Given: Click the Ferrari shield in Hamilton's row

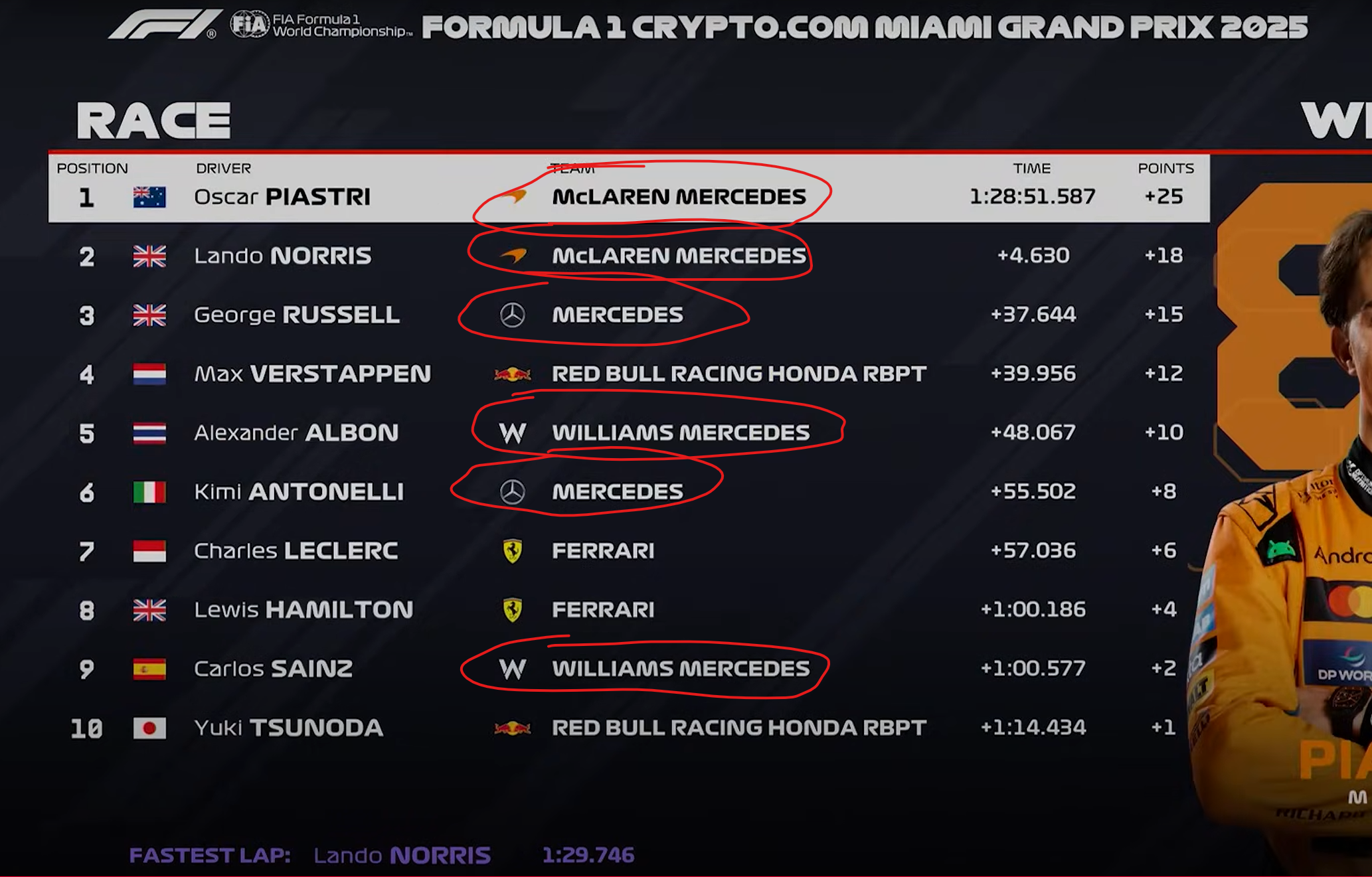Looking at the screenshot, I should pos(512,609).
